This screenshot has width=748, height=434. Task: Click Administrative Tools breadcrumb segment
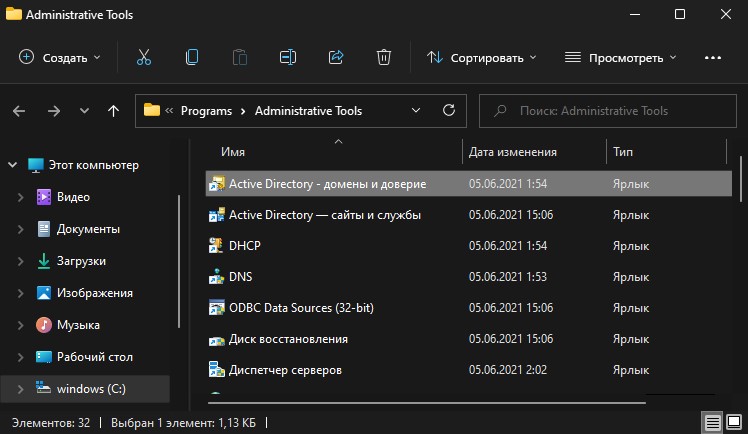pos(308,111)
